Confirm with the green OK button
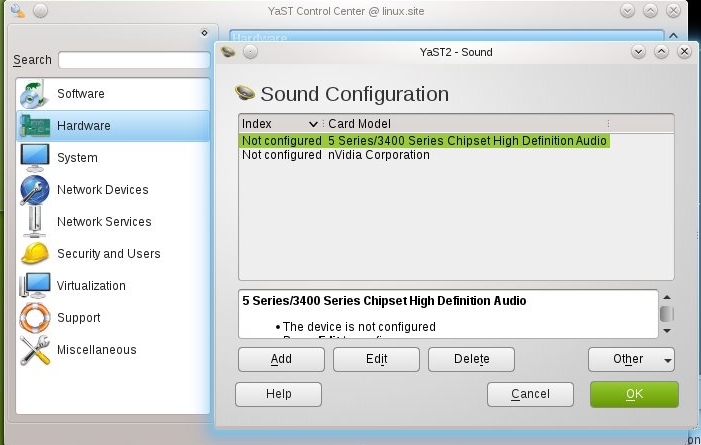The image size is (701, 445). pyautogui.click(x=634, y=394)
